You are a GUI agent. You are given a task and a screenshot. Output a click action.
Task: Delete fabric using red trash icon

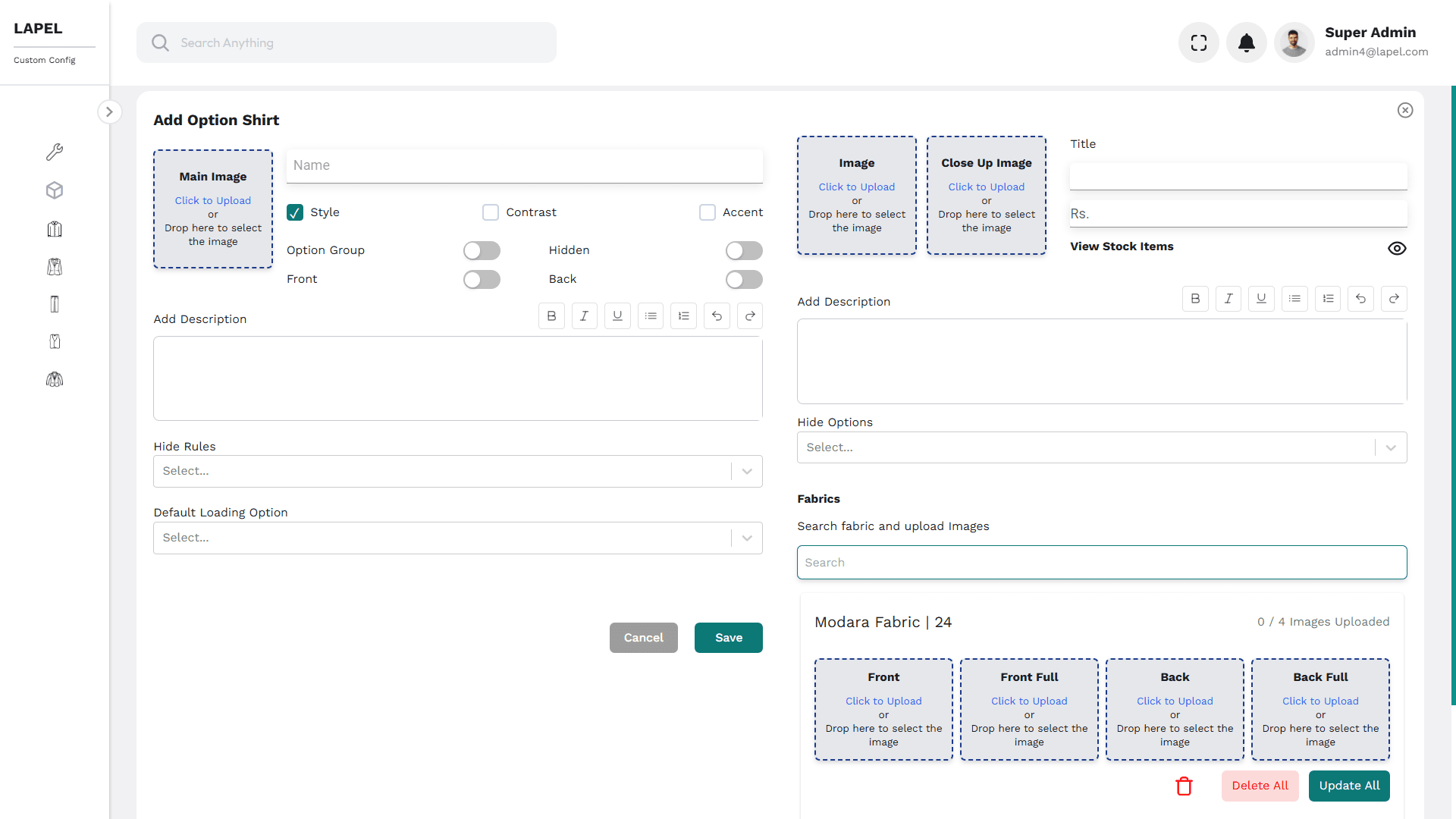[1184, 786]
